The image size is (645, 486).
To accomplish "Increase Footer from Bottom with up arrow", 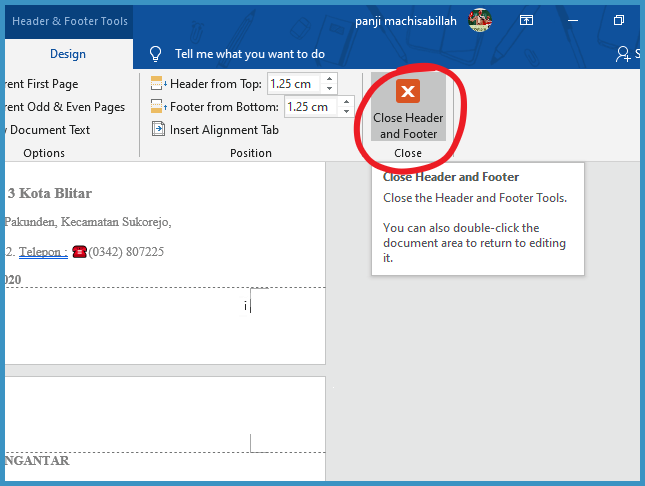I will tap(346, 102).
